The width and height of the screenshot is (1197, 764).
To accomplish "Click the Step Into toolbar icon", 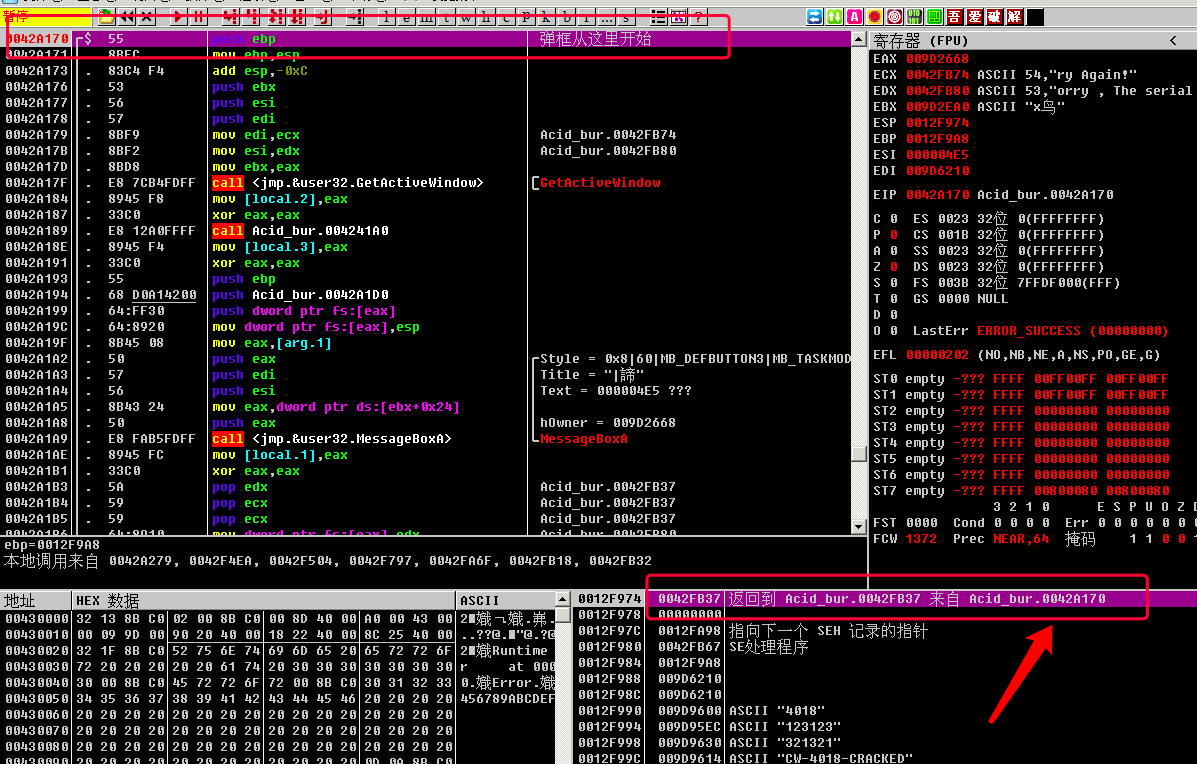I will [230, 17].
